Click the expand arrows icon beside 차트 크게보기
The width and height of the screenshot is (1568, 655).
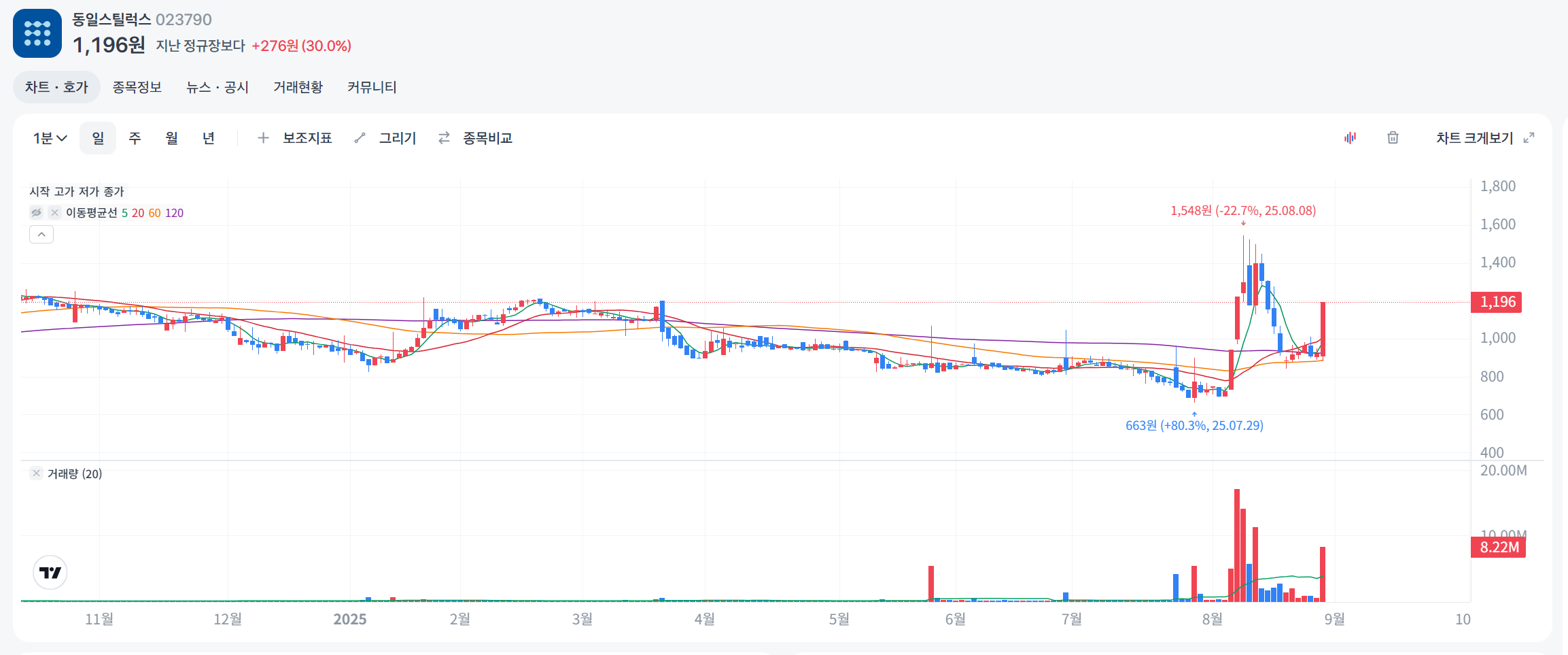click(1529, 138)
